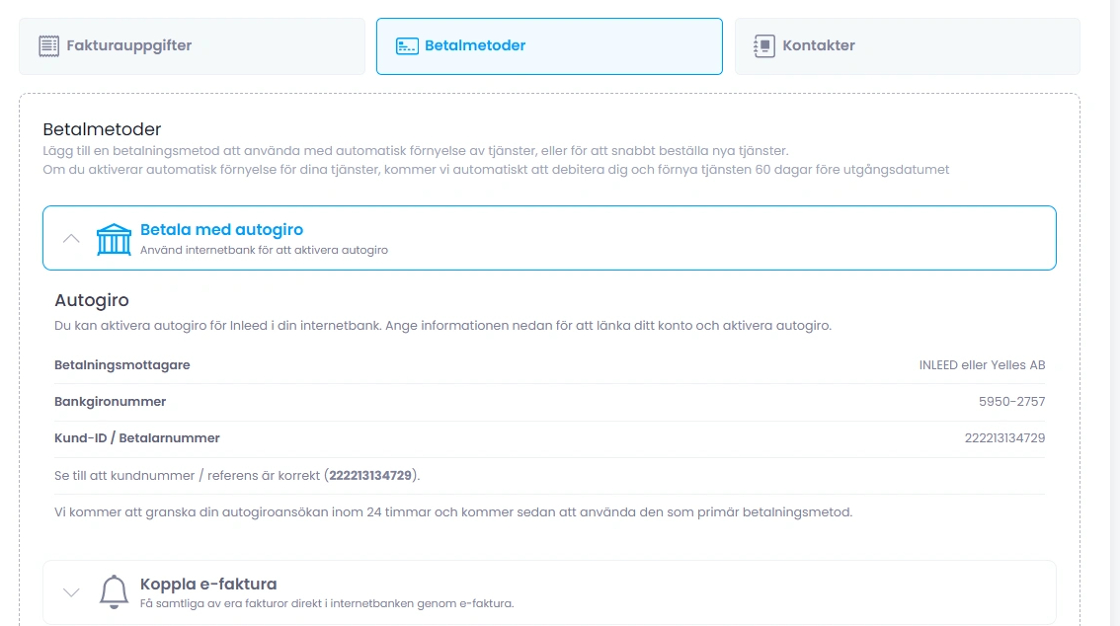Viewport: 1120px width, 626px height.
Task: Click the "Koppla e-faktura" heading
Action: tap(208, 584)
